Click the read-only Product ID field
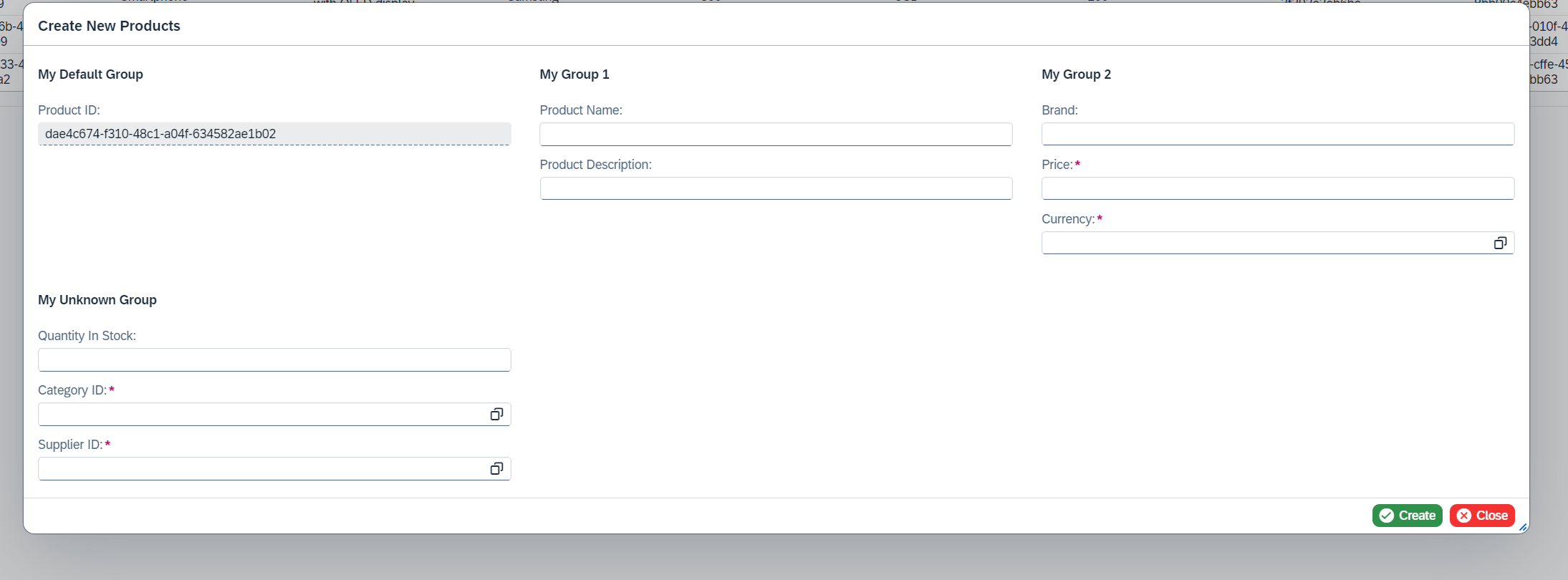Viewport: 1568px width, 580px height. (x=274, y=134)
